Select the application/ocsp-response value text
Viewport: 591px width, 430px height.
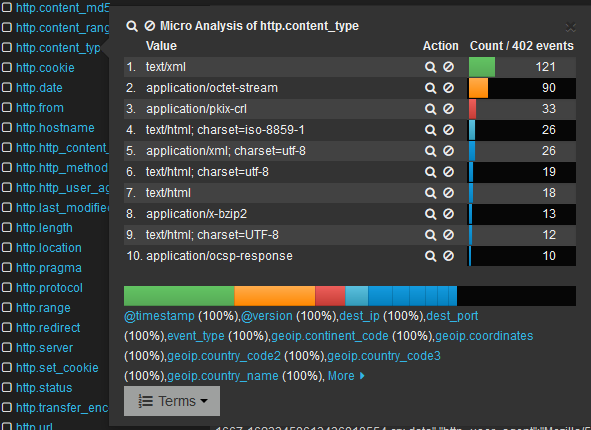tap(219, 256)
